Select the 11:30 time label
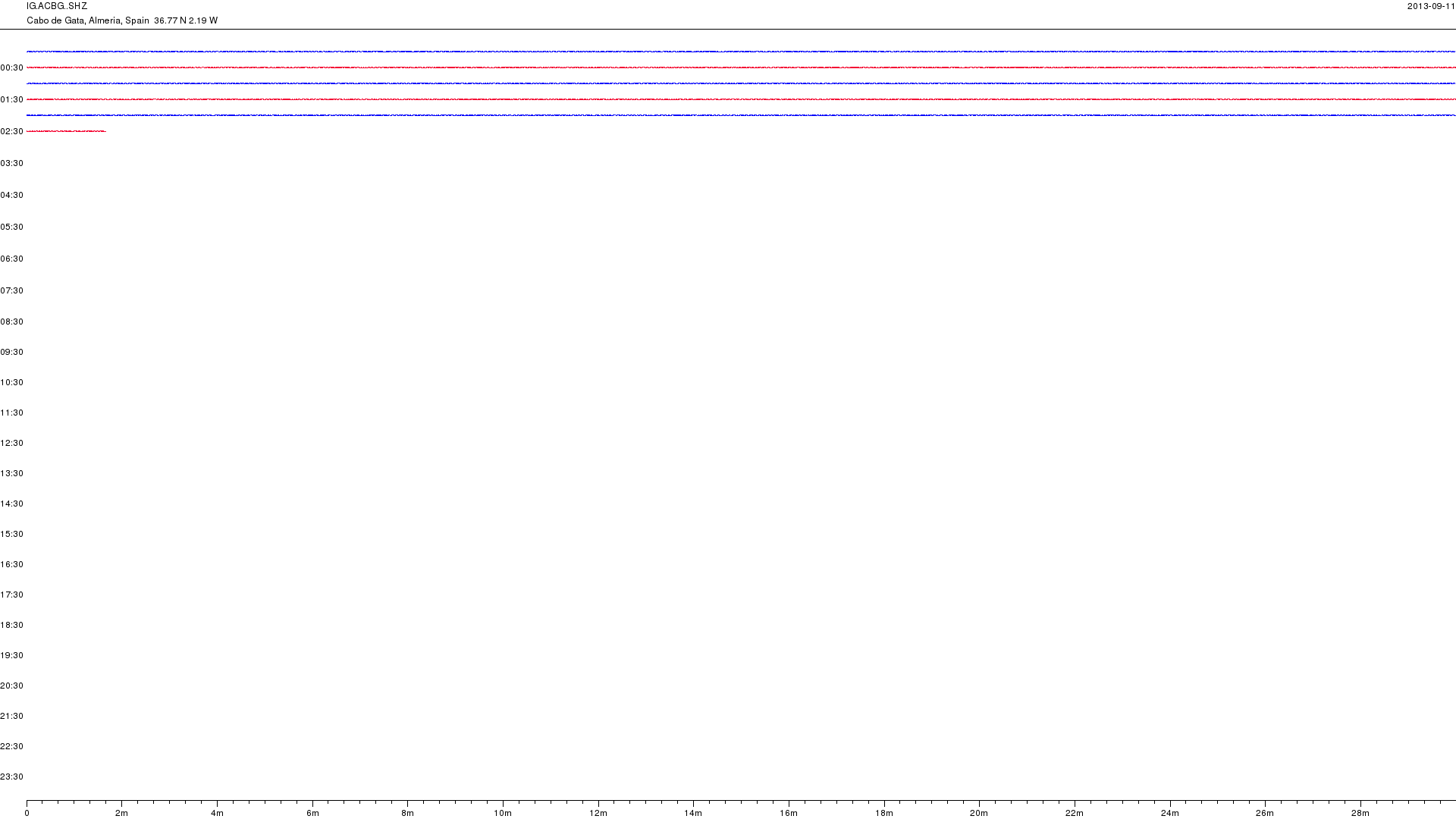1456x819 pixels. [x=11, y=413]
